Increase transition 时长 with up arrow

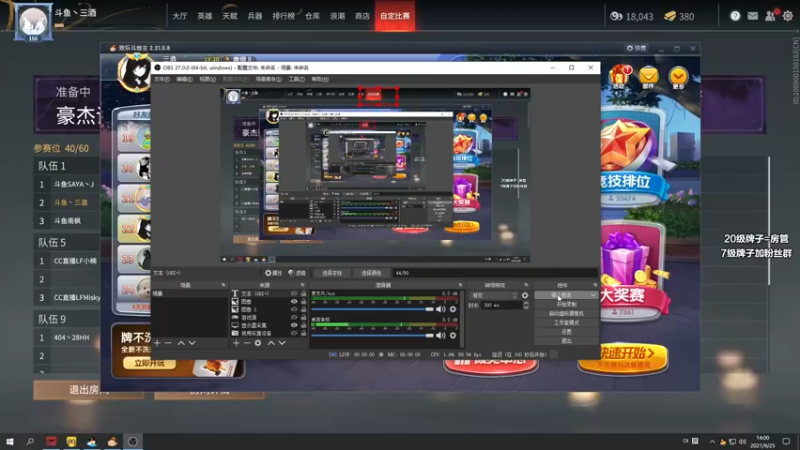526,303
